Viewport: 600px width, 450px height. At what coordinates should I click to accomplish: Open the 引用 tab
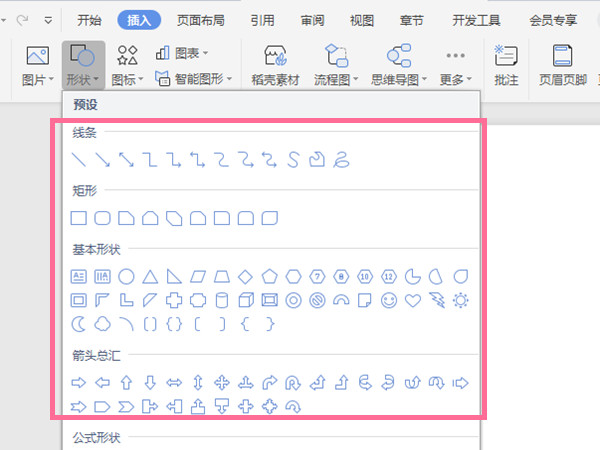pyautogui.click(x=262, y=20)
